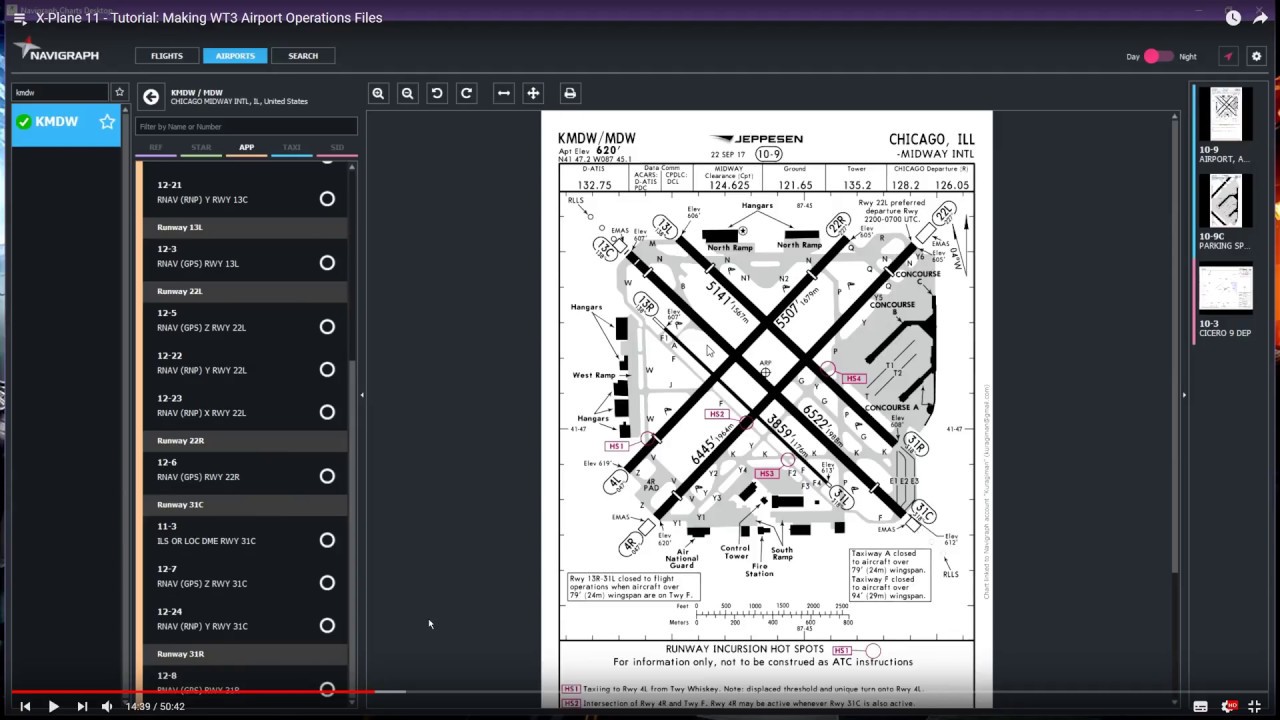
Task: Click the Runway 13L group header
Action: pos(245,227)
